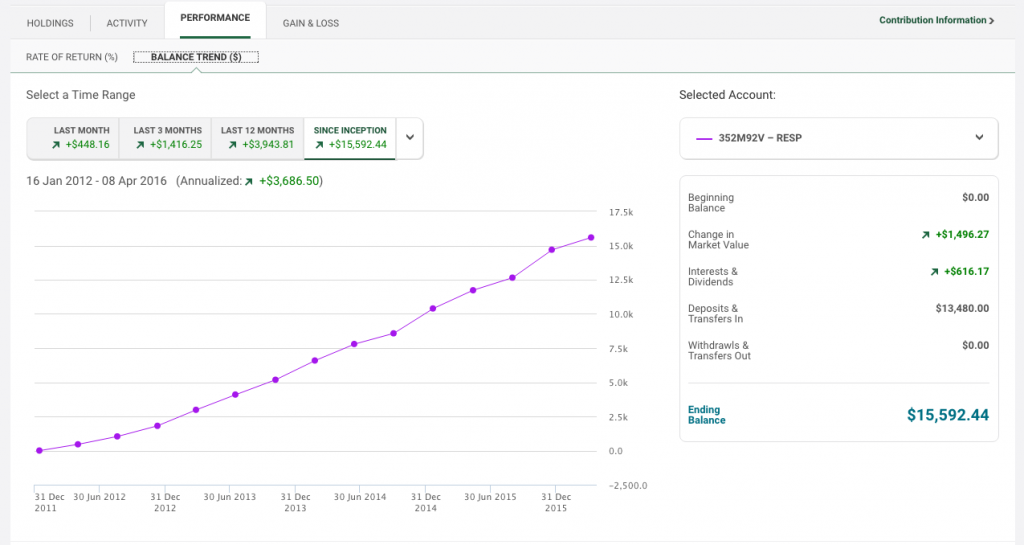
Task: Expand more time range options chevron
Action: click(x=410, y=138)
